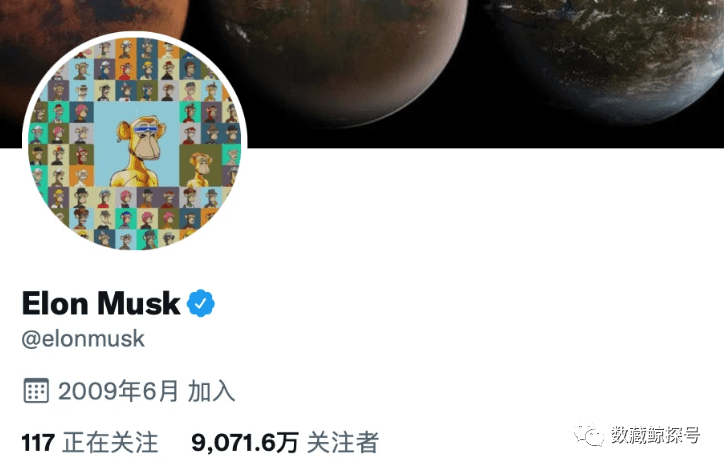Click the white border ring of avatar

pyautogui.click(x=135, y=34)
